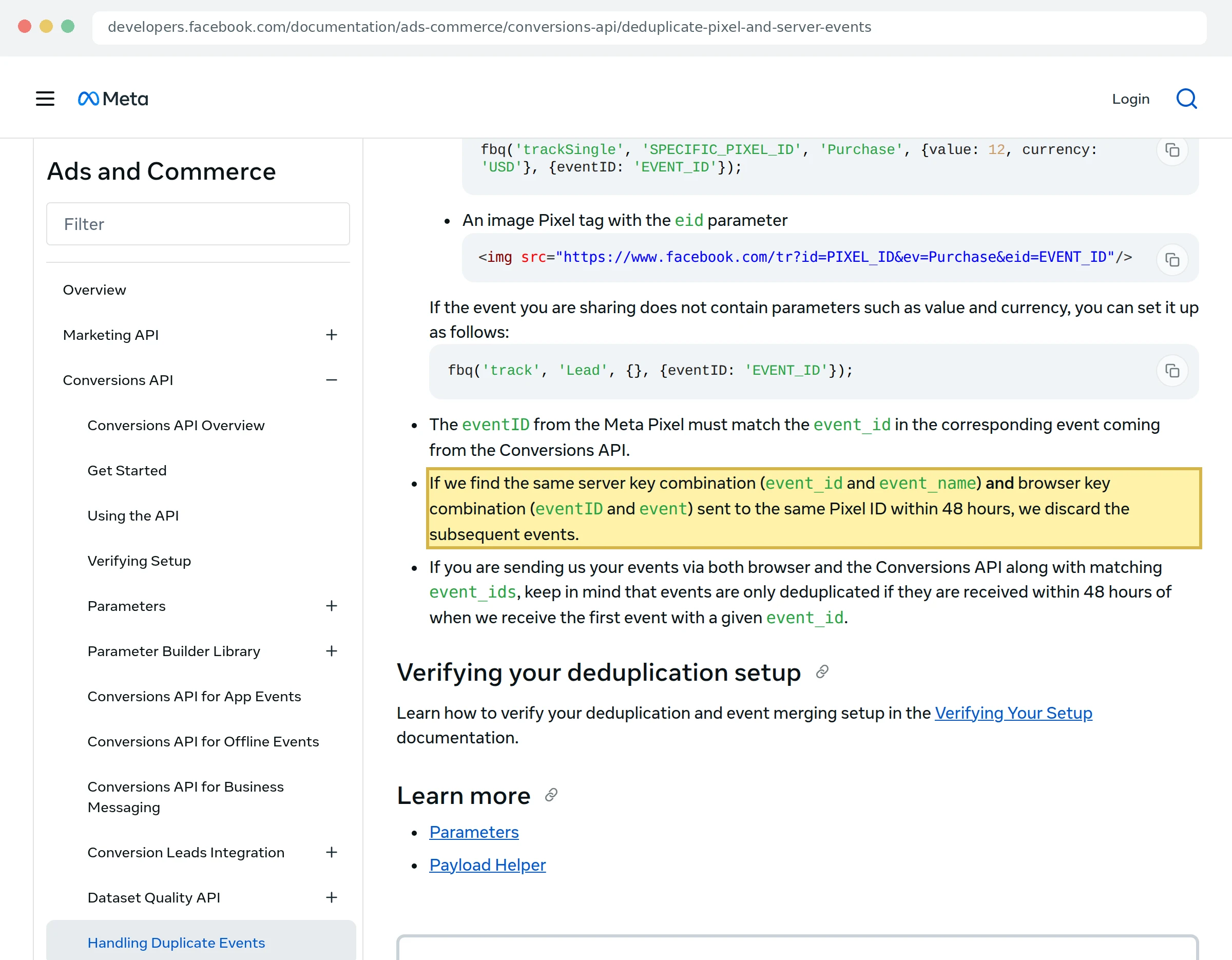Copy link to Learn more heading
The width and height of the screenshot is (1232, 960).
551,795
